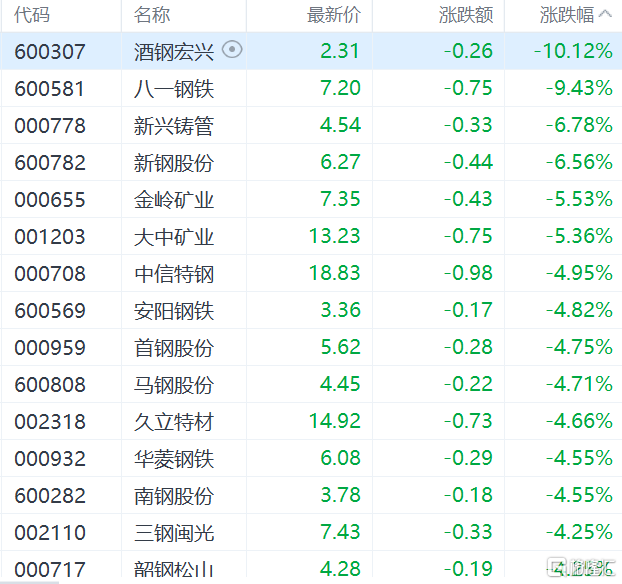Open stock 八一钢铁
The image size is (622, 584).
coord(174,89)
